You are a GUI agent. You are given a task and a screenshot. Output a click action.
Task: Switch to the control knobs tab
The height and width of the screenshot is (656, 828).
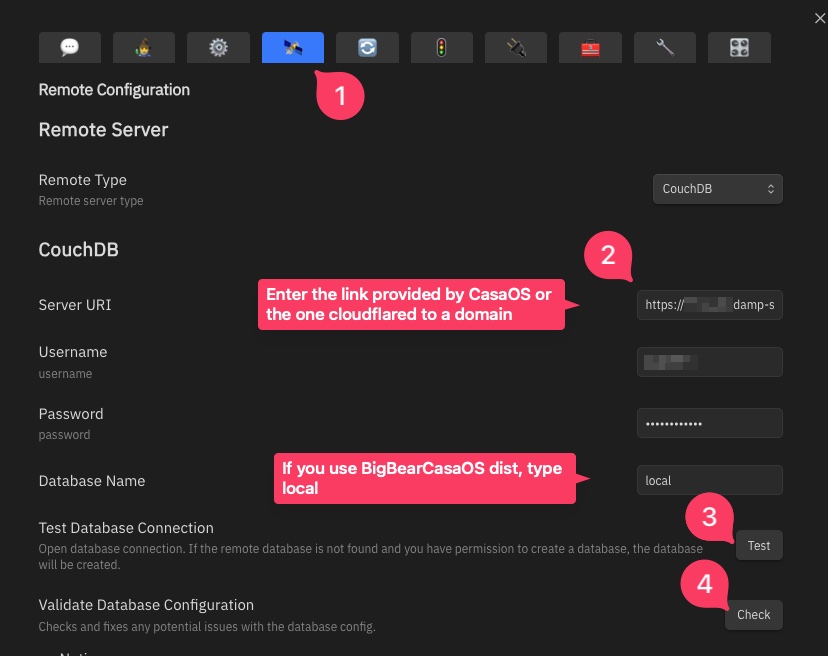[x=739, y=48]
